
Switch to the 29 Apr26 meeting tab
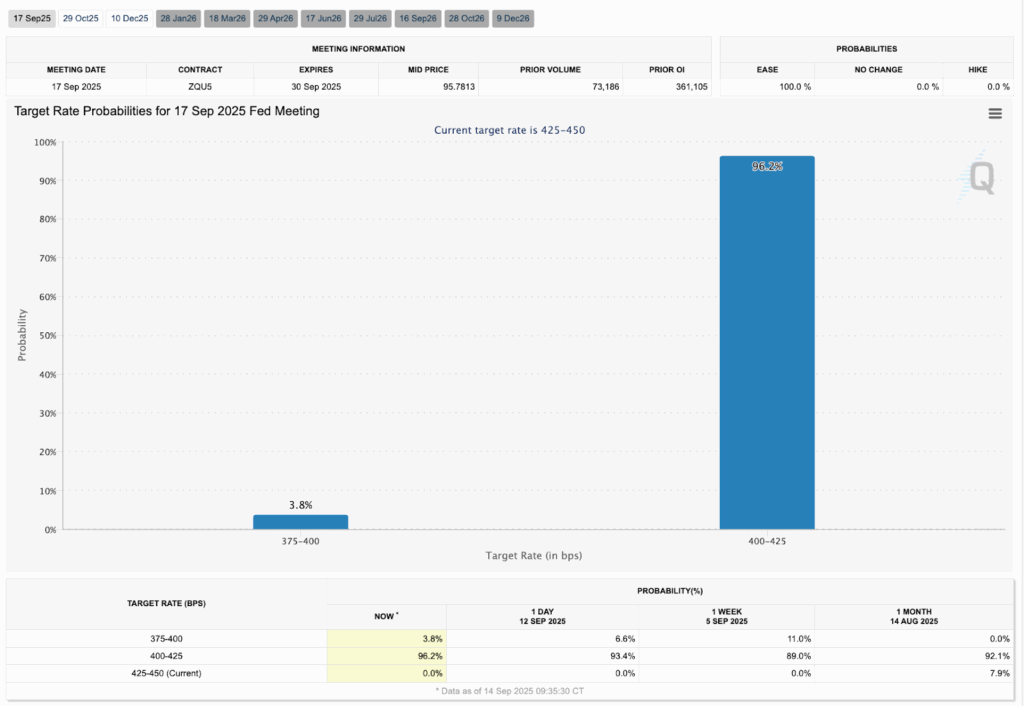click(276, 18)
